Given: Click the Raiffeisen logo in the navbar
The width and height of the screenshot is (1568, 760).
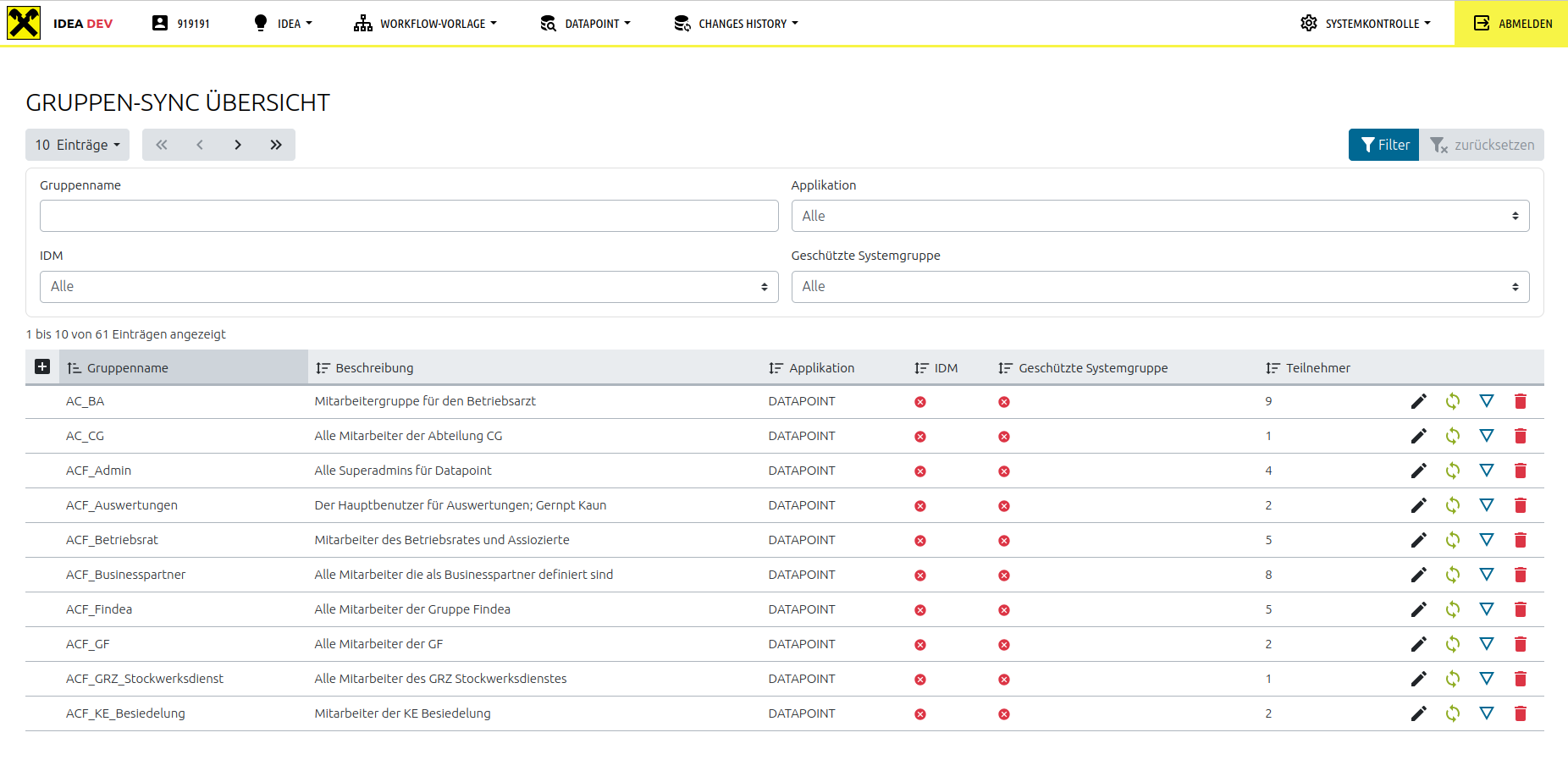Looking at the screenshot, I should [24, 23].
